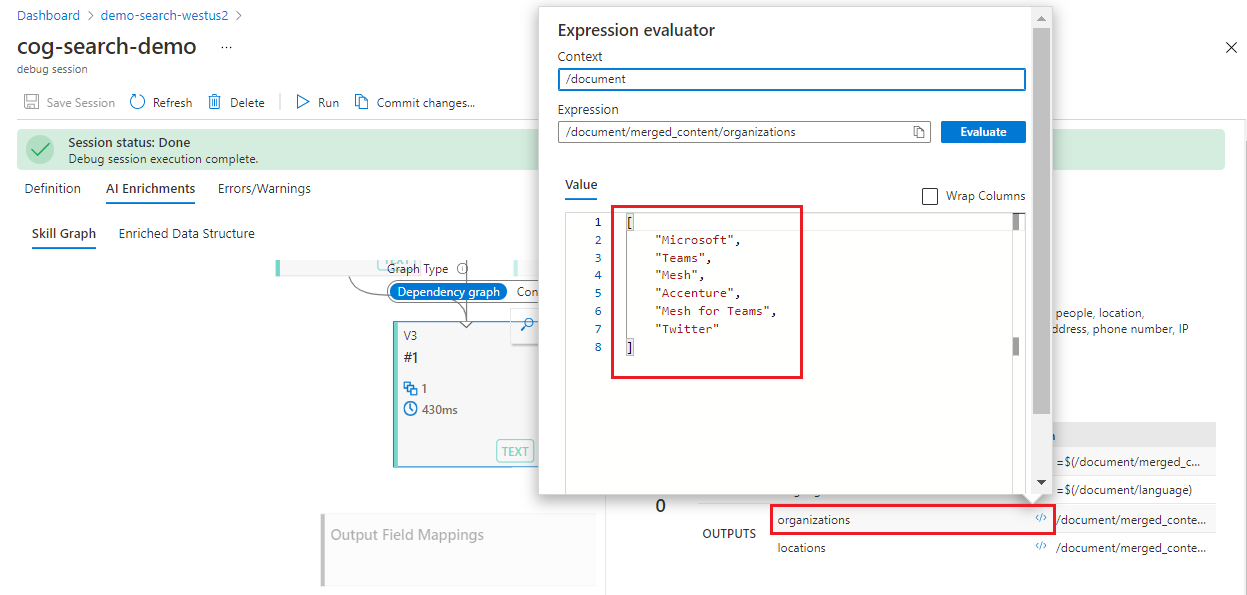The height and width of the screenshot is (595, 1247).
Task: Click the Commit changes... button
Action: pos(415,102)
